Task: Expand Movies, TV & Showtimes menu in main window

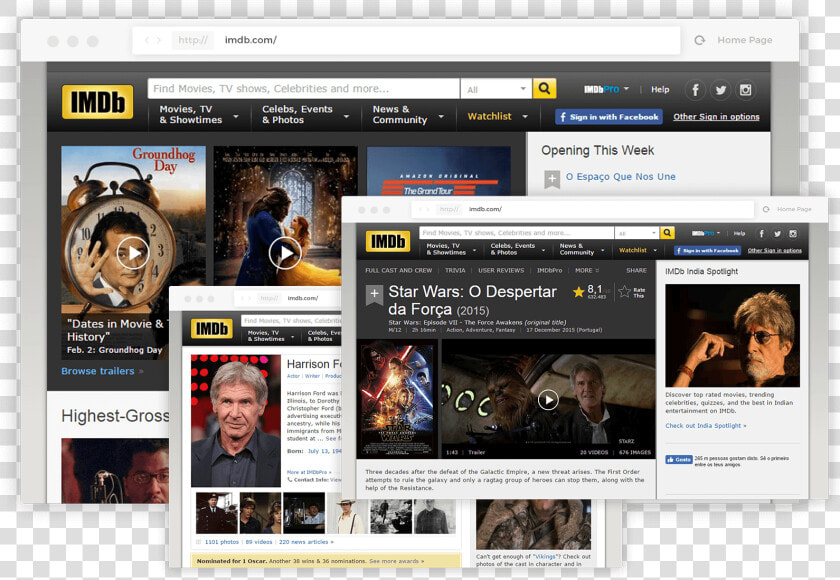Action: click(199, 115)
